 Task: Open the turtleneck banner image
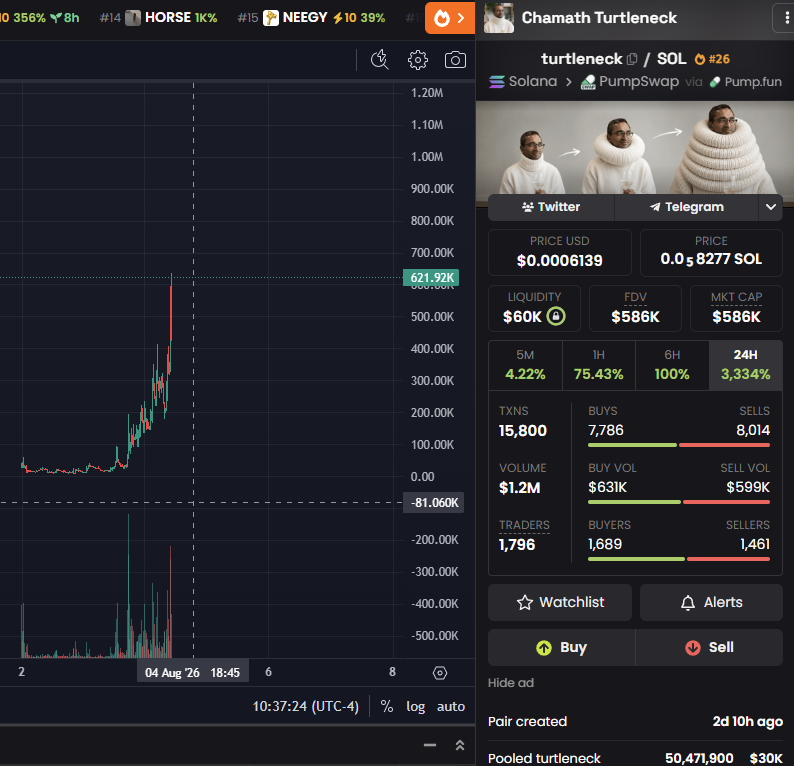click(635, 147)
